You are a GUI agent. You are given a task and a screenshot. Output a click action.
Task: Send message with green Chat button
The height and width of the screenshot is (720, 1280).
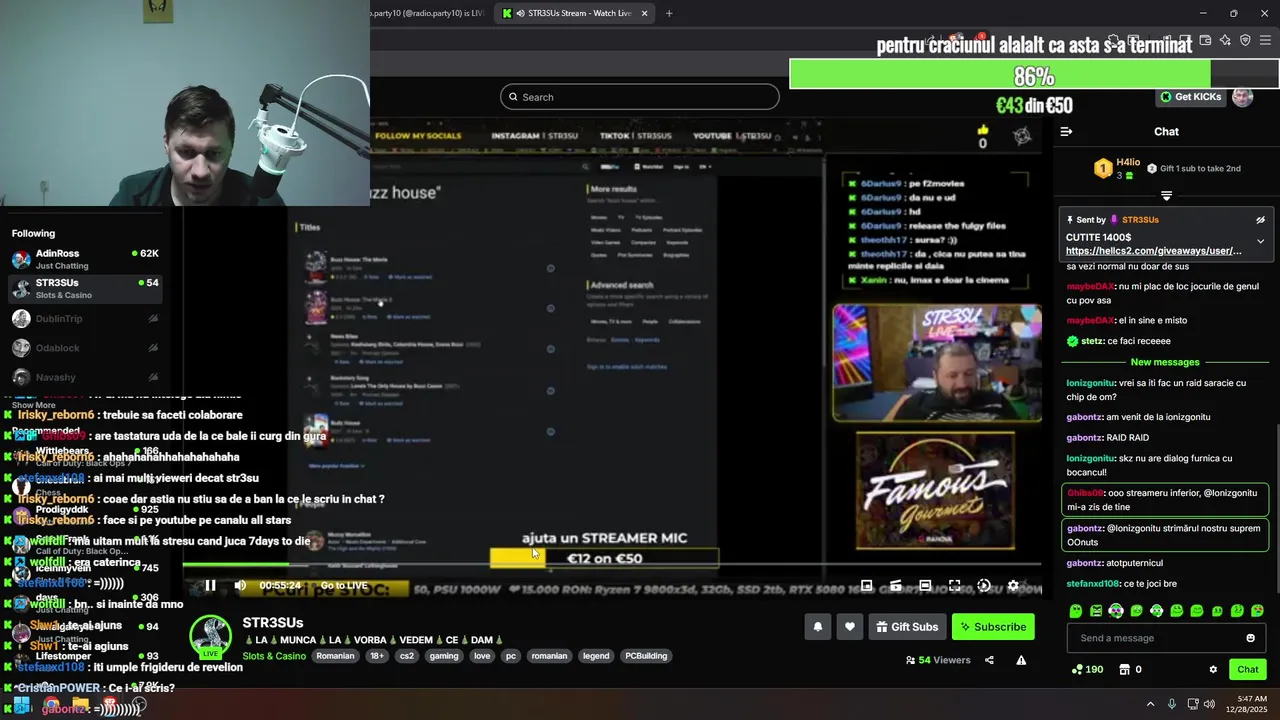pyautogui.click(x=1248, y=669)
